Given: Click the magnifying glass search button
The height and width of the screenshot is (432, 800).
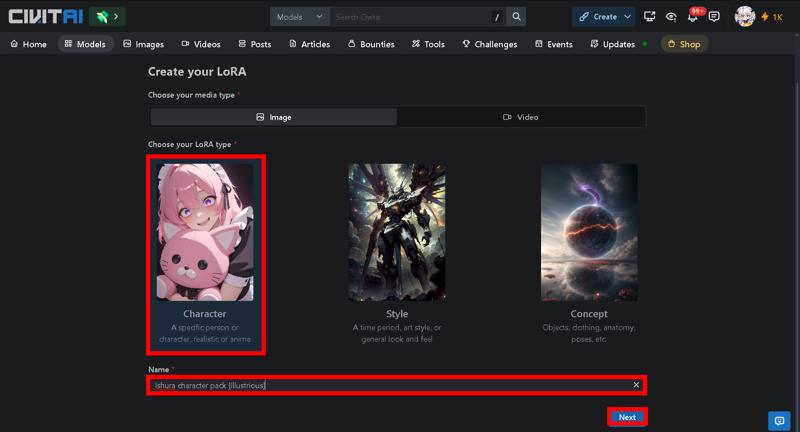Looking at the screenshot, I should (x=516, y=17).
